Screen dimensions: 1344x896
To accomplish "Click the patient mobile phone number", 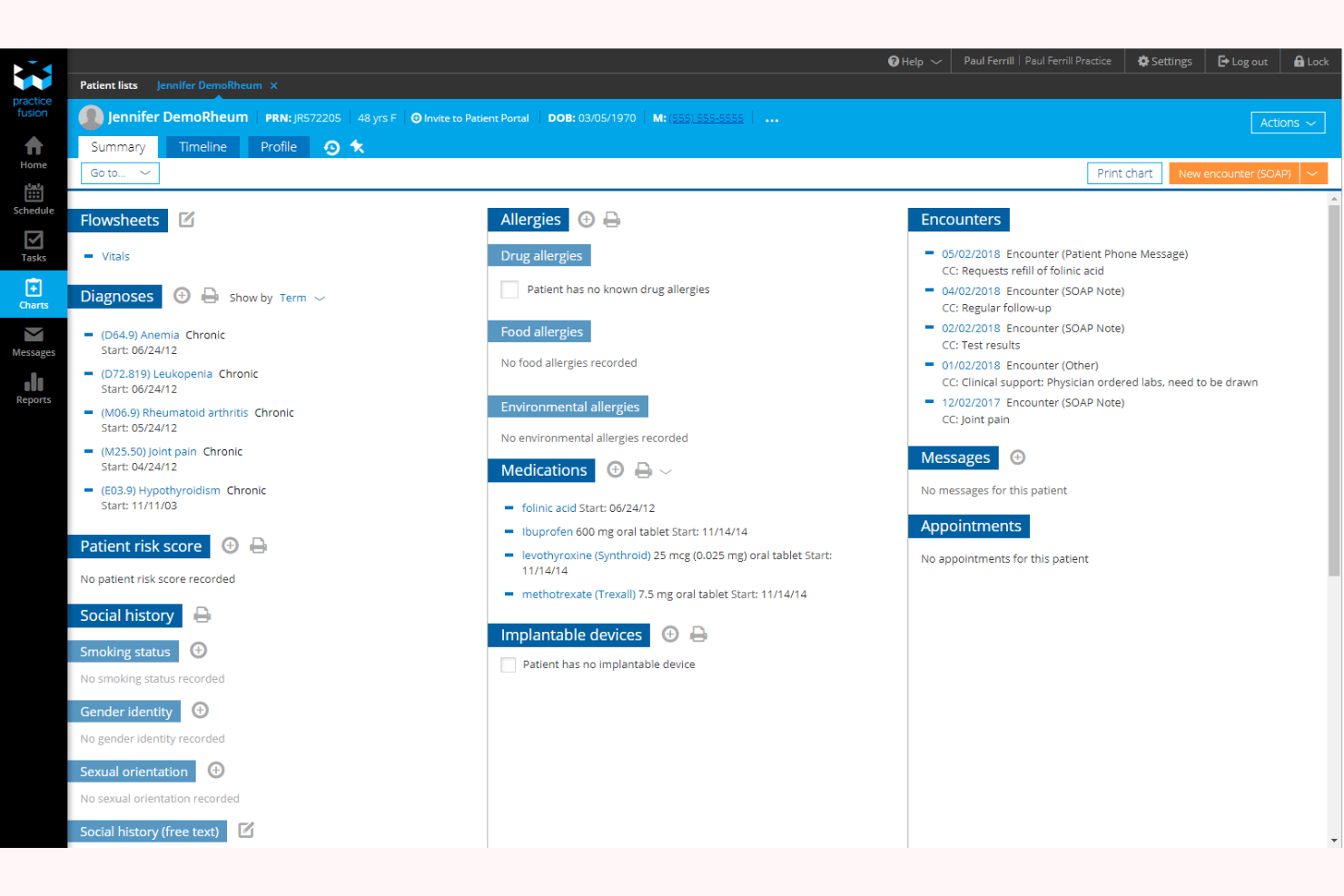I will coord(707,118).
